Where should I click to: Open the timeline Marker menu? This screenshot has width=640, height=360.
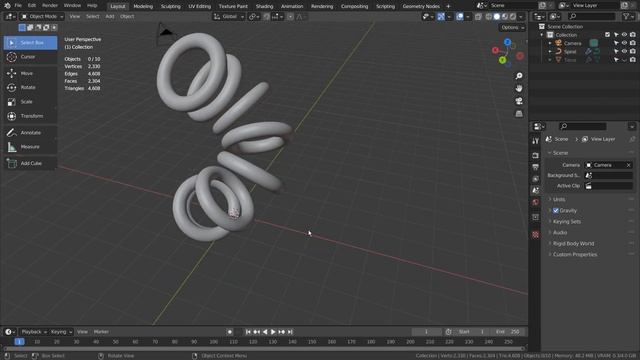click(101, 332)
